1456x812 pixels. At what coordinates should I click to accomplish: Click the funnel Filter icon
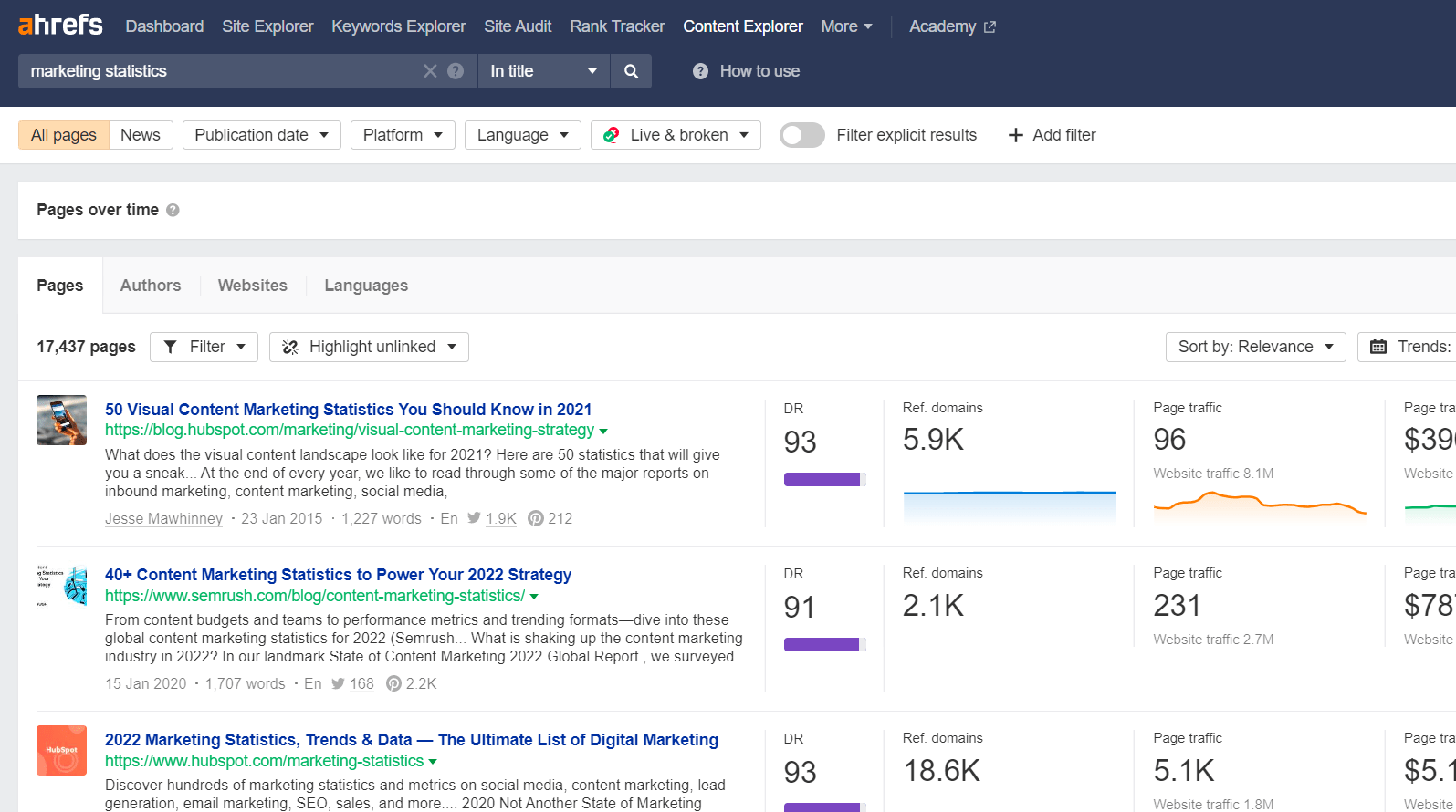pos(170,347)
